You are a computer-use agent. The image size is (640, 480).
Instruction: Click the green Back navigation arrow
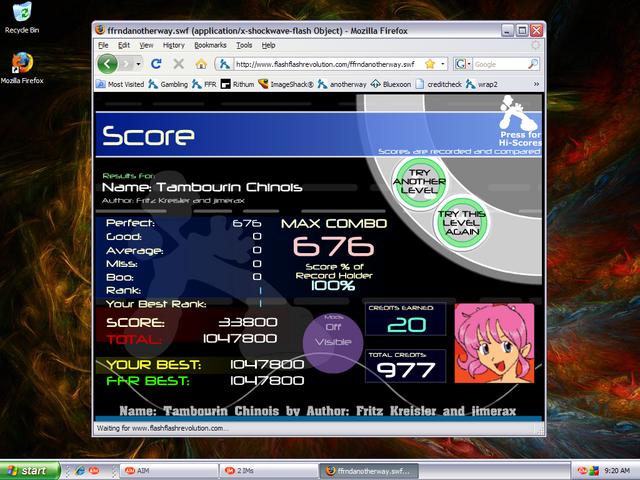point(107,64)
